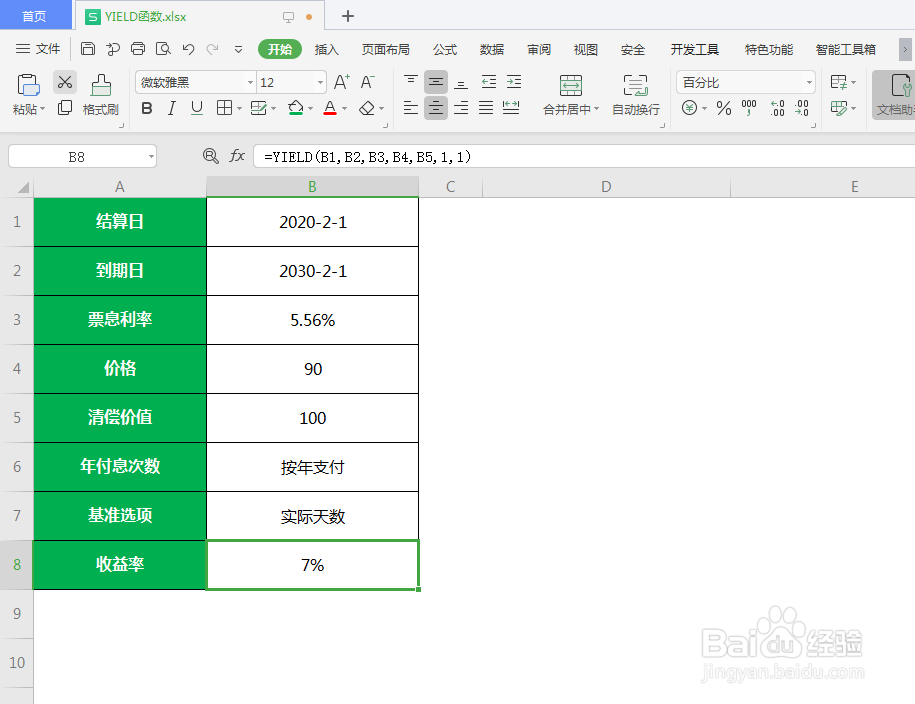Image resolution: width=915 pixels, height=704 pixels.
Task: Click Merge and Center (合并居中) icon
Action: pos(570,85)
